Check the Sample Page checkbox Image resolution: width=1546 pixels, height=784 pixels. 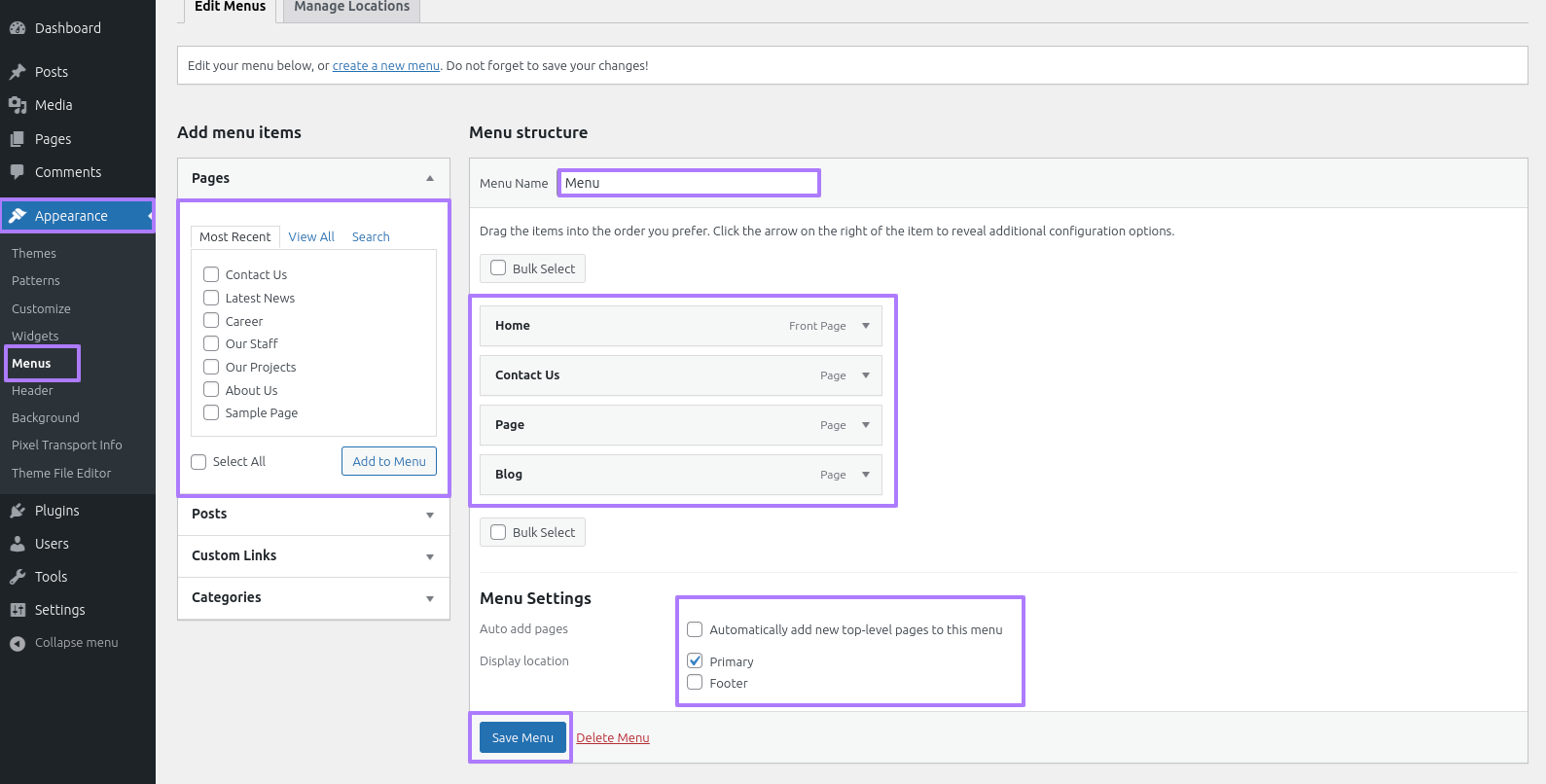click(x=211, y=412)
